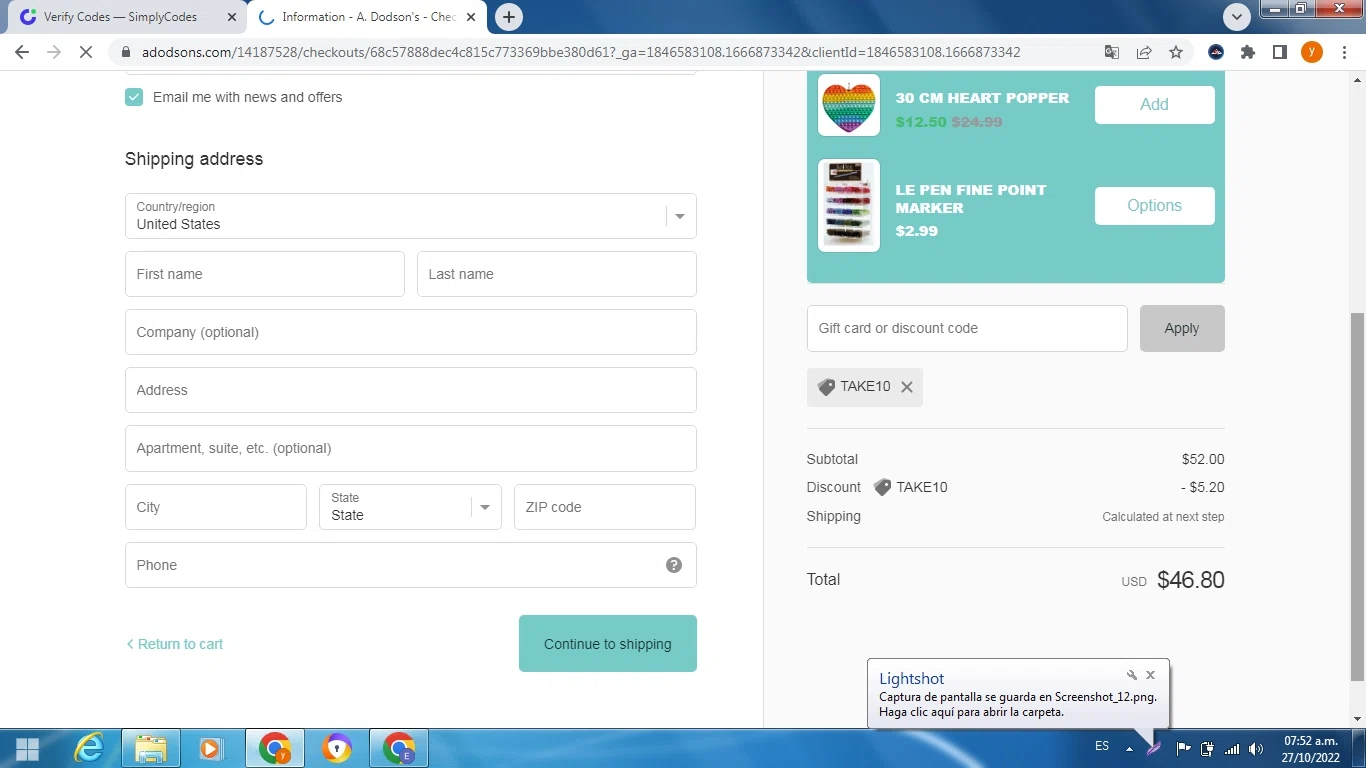Click the Company (optional) field
Image resolution: width=1366 pixels, height=768 pixels.
[410, 332]
